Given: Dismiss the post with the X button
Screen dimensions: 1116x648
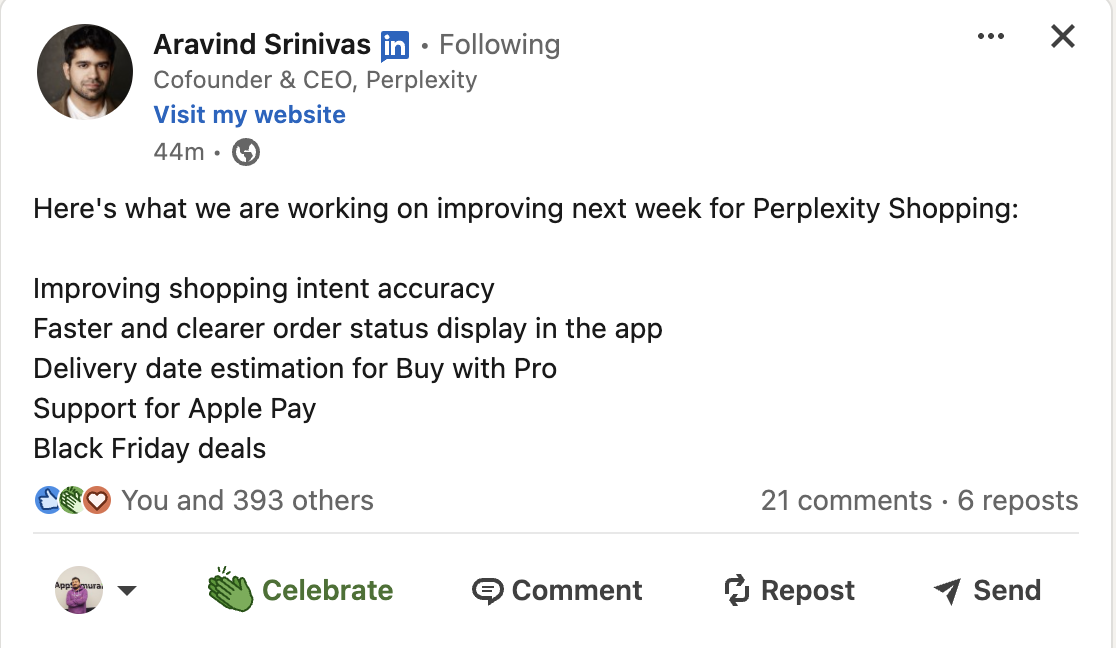Looking at the screenshot, I should (x=1062, y=37).
